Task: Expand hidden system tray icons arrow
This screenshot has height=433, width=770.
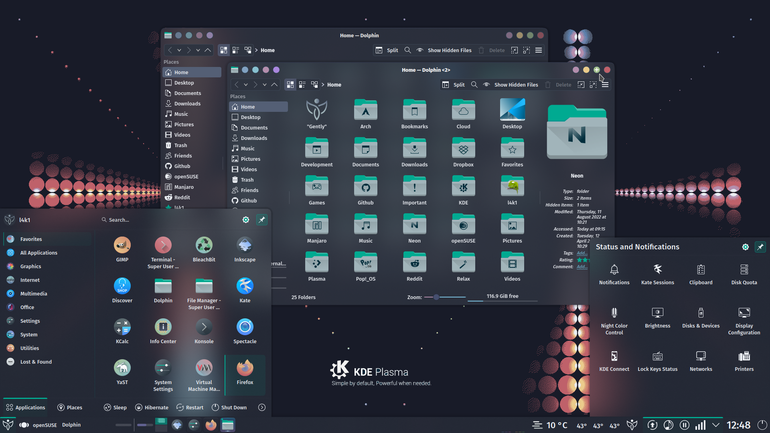Action: tap(716, 425)
